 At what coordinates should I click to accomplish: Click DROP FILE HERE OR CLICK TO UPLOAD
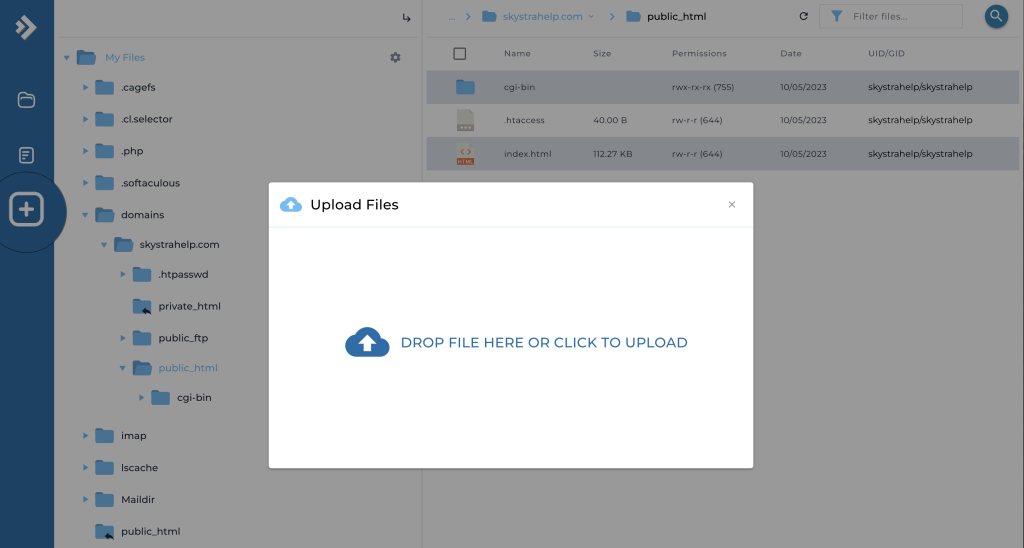point(543,343)
